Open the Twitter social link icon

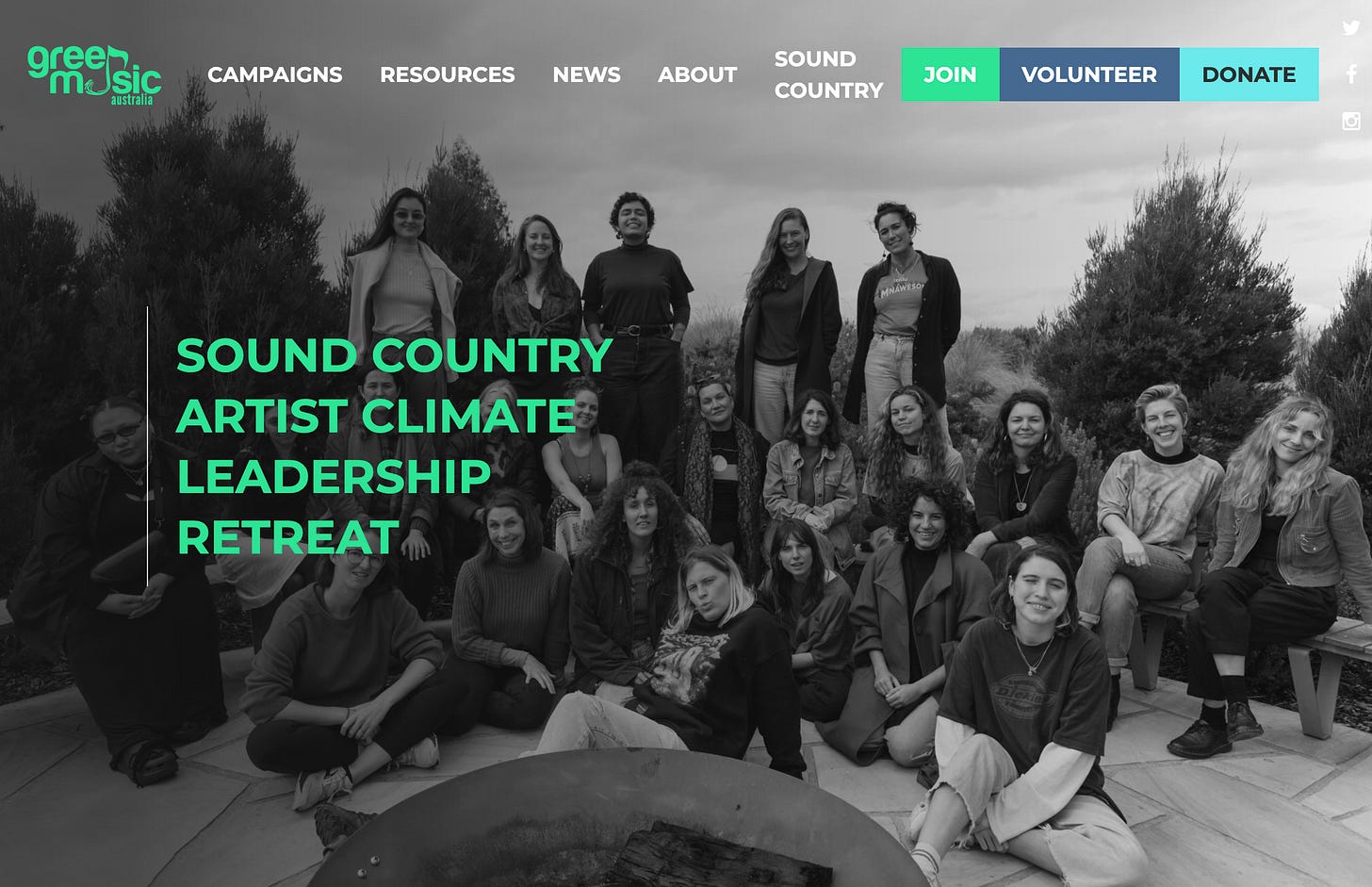click(x=1351, y=27)
